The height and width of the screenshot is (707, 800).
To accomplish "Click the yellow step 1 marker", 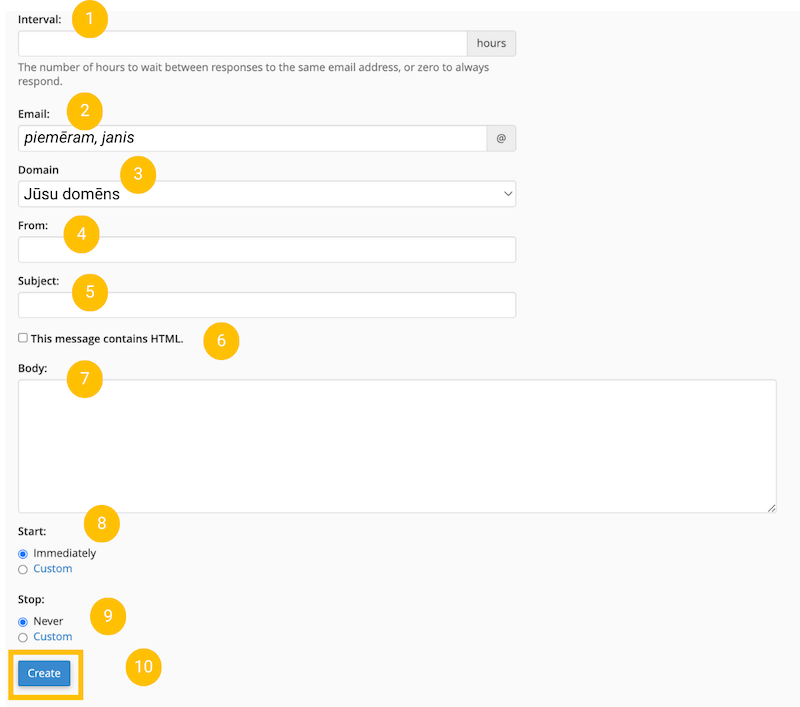I will pos(89,19).
